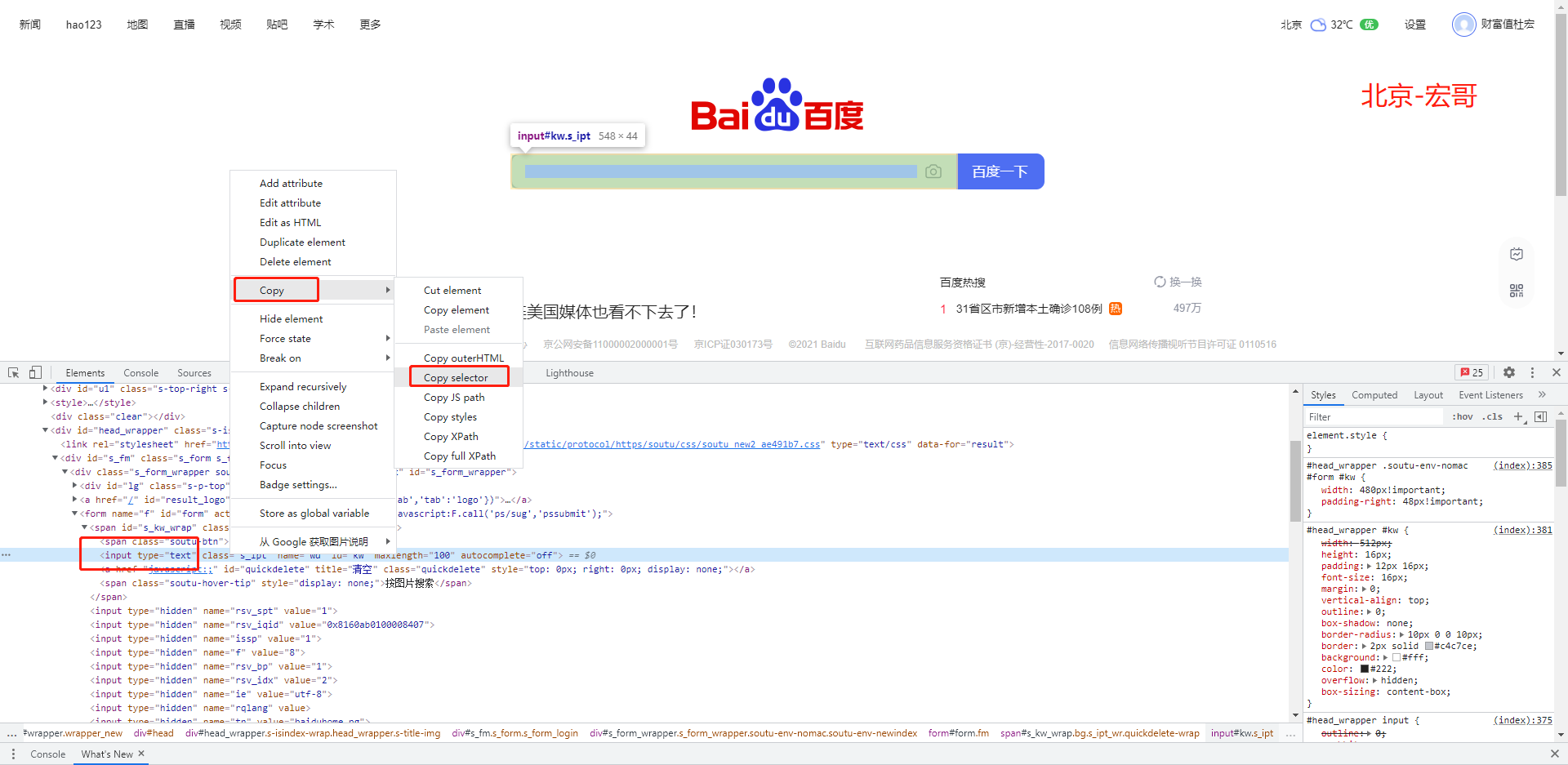Screen dimensions: 1568x765
Task: Toggle device toolbar in DevTools
Action: 35,372
